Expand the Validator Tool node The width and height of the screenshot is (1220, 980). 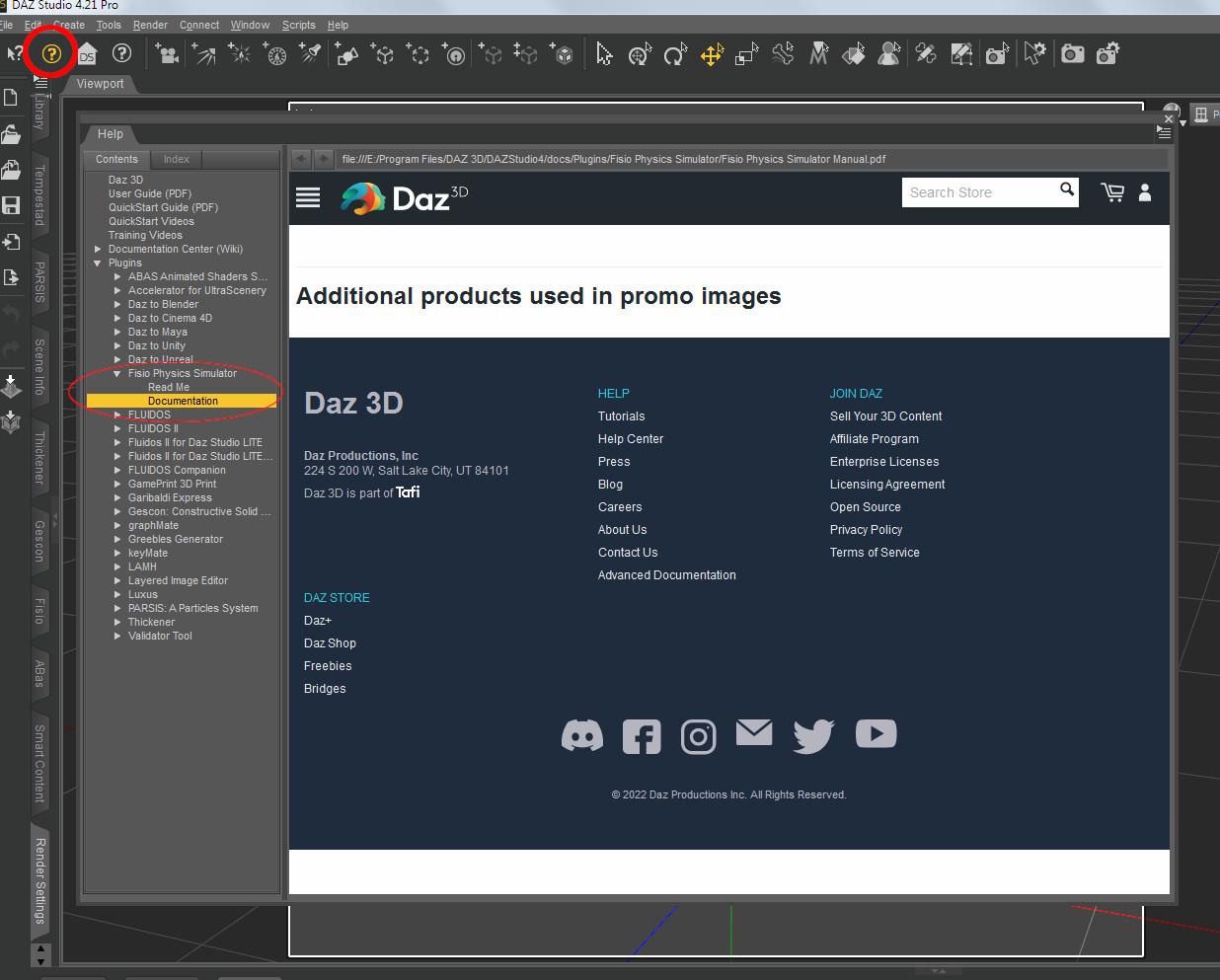click(x=117, y=637)
